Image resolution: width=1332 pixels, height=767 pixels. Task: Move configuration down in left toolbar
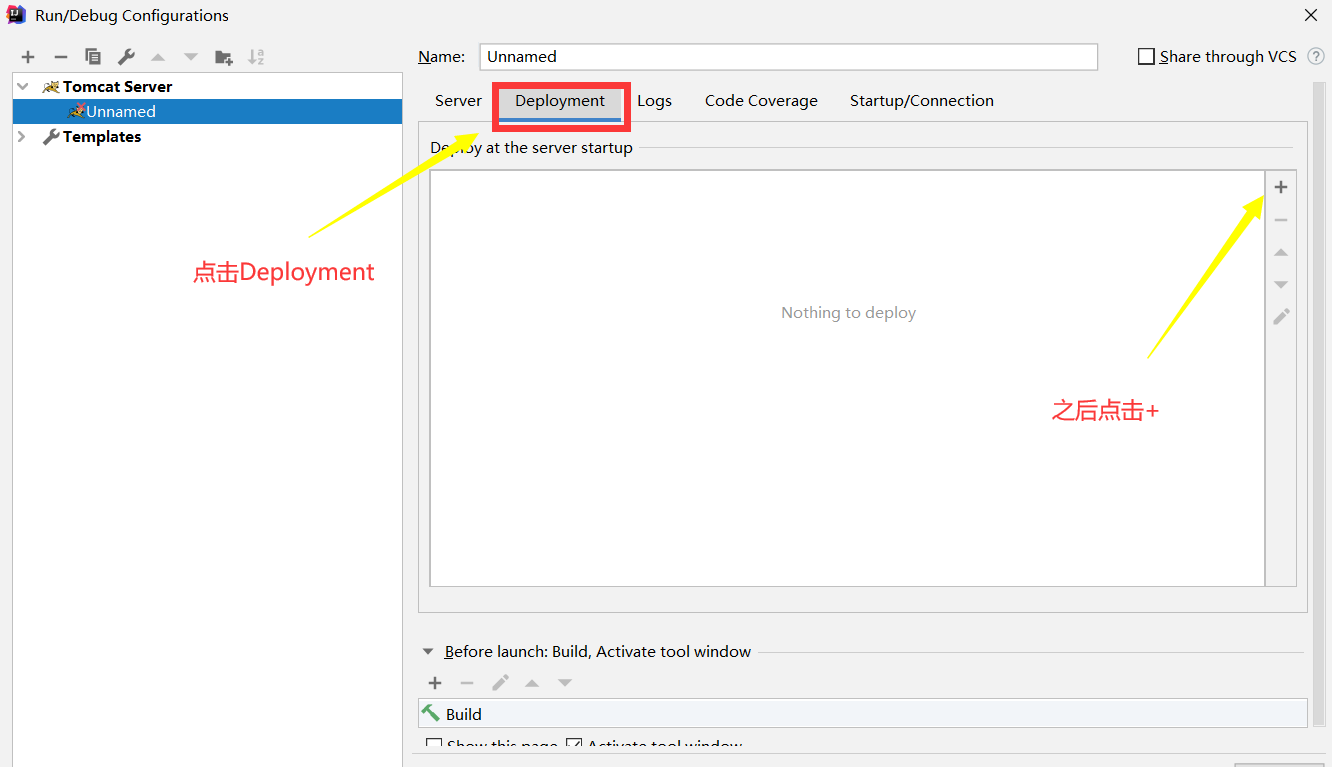point(191,57)
